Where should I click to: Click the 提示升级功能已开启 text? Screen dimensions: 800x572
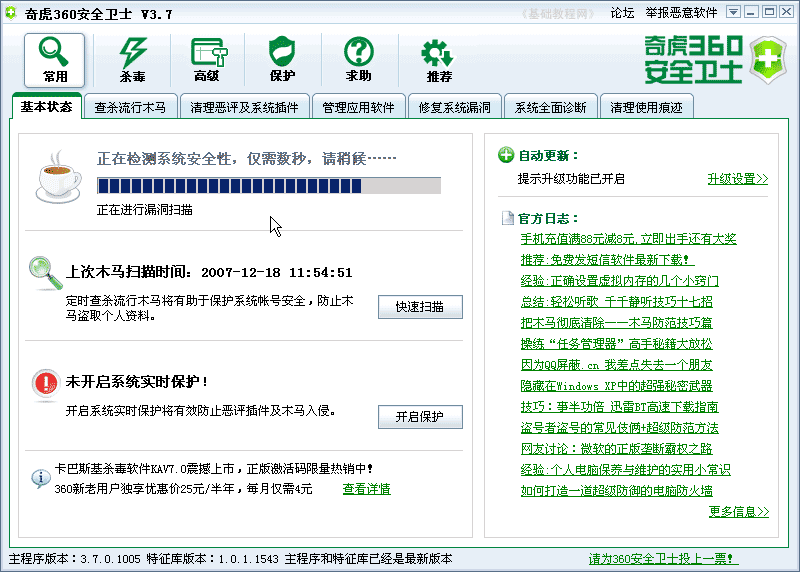(x=571, y=179)
